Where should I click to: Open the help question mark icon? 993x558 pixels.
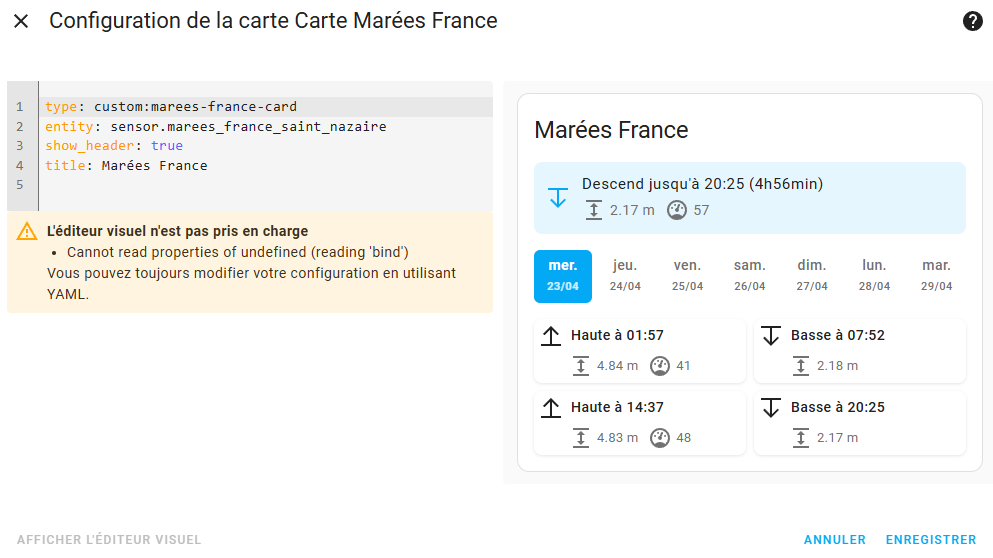coord(972,21)
